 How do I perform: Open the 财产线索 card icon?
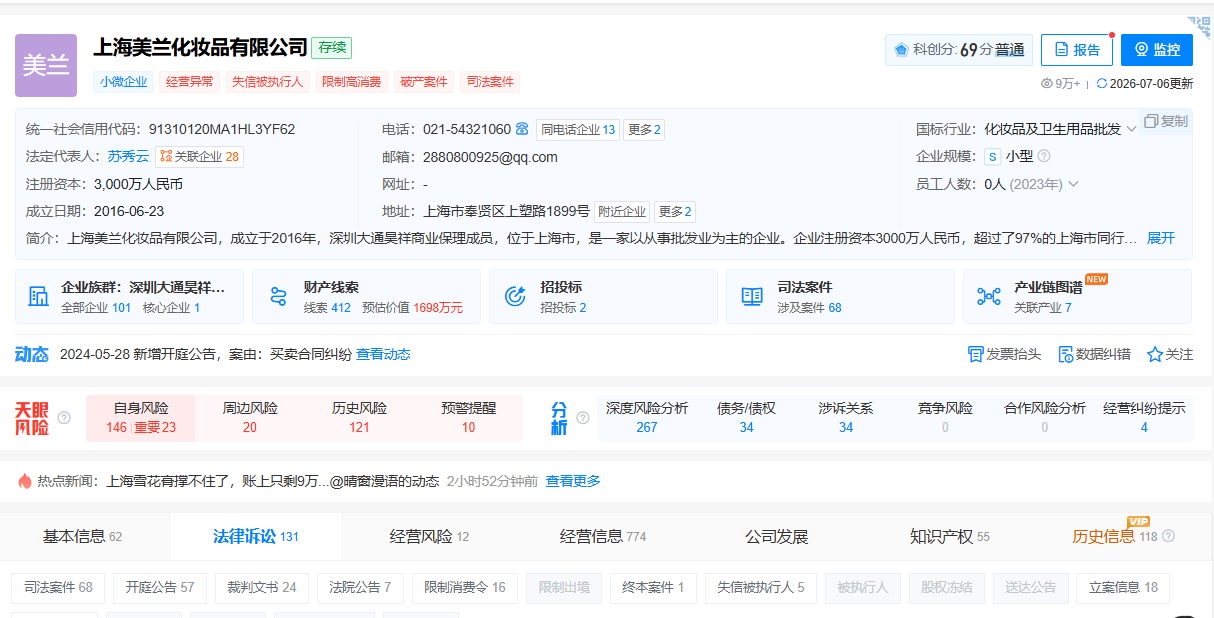[279, 296]
